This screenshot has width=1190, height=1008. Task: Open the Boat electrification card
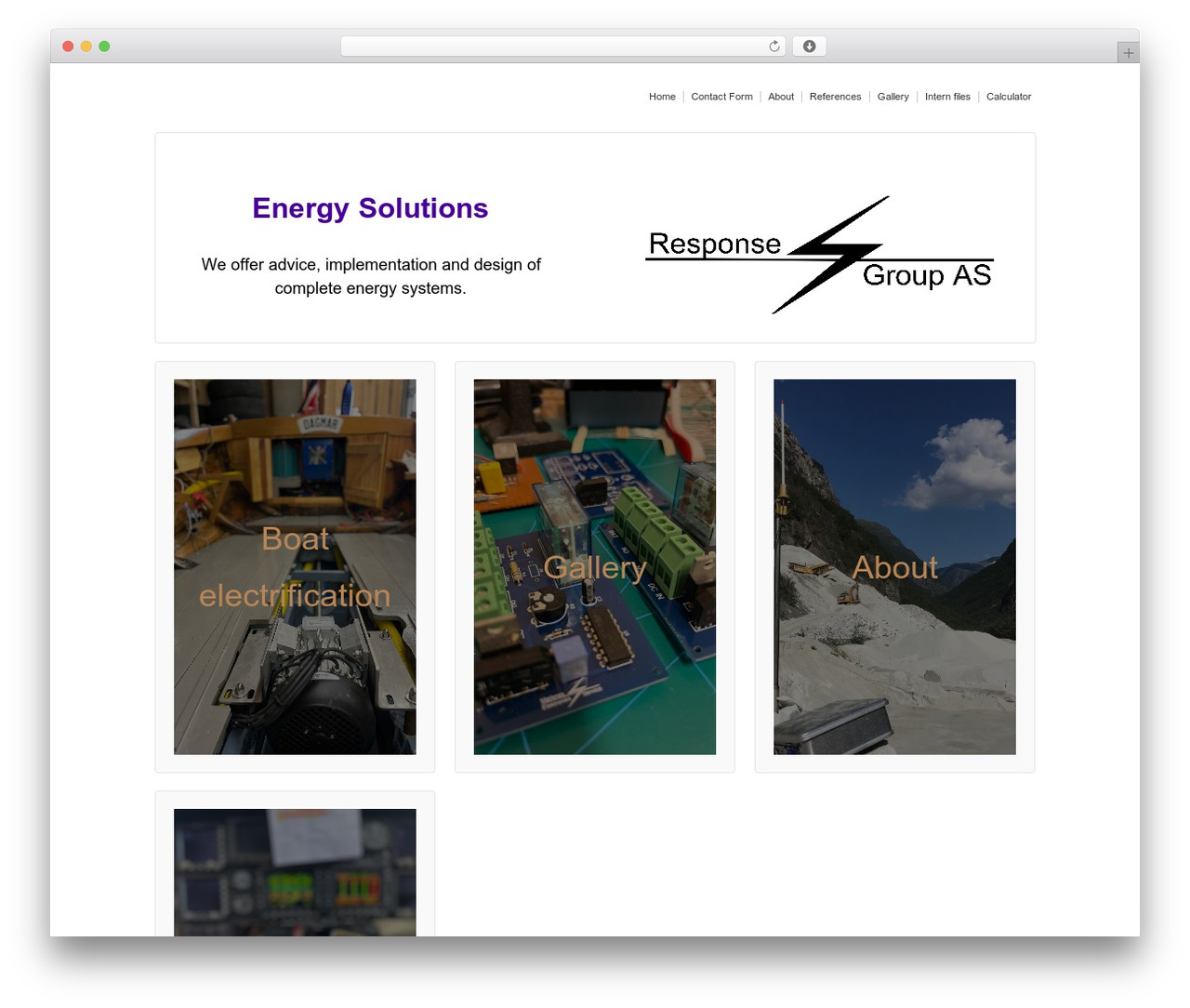(x=295, y=567)
